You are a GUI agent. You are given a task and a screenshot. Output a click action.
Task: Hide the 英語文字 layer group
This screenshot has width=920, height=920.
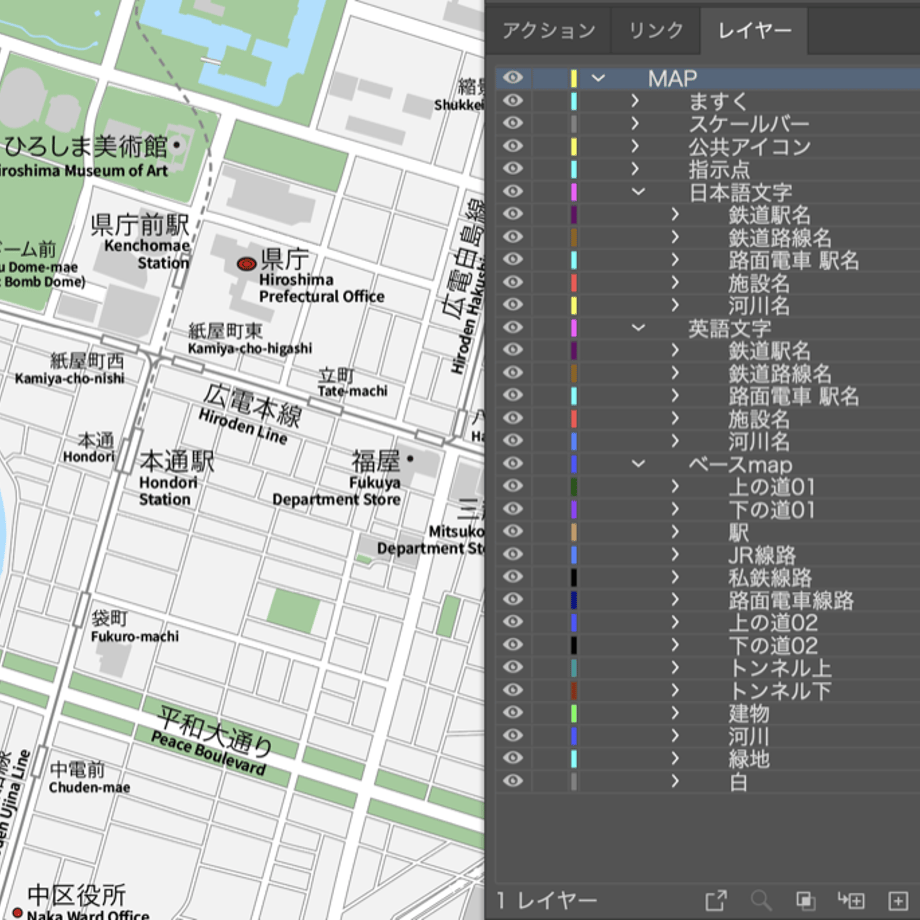coord(513,327)
